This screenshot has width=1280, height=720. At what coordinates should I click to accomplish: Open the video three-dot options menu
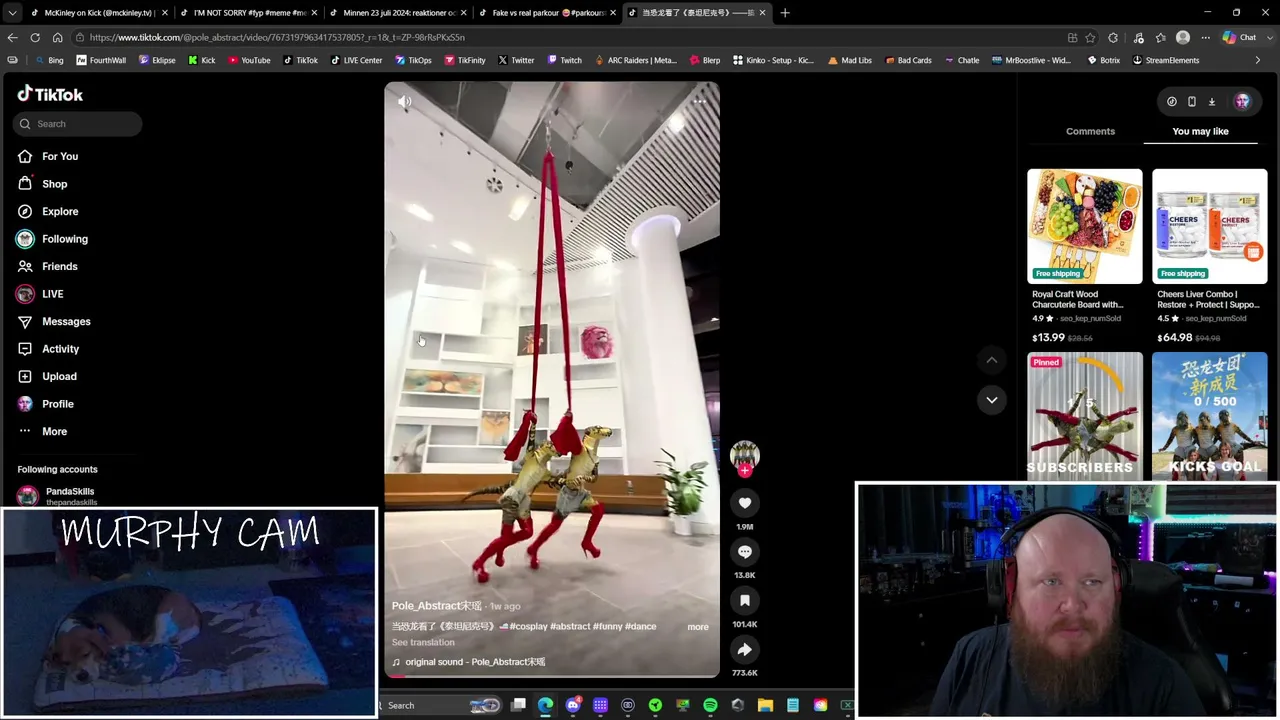coord(700,101)
